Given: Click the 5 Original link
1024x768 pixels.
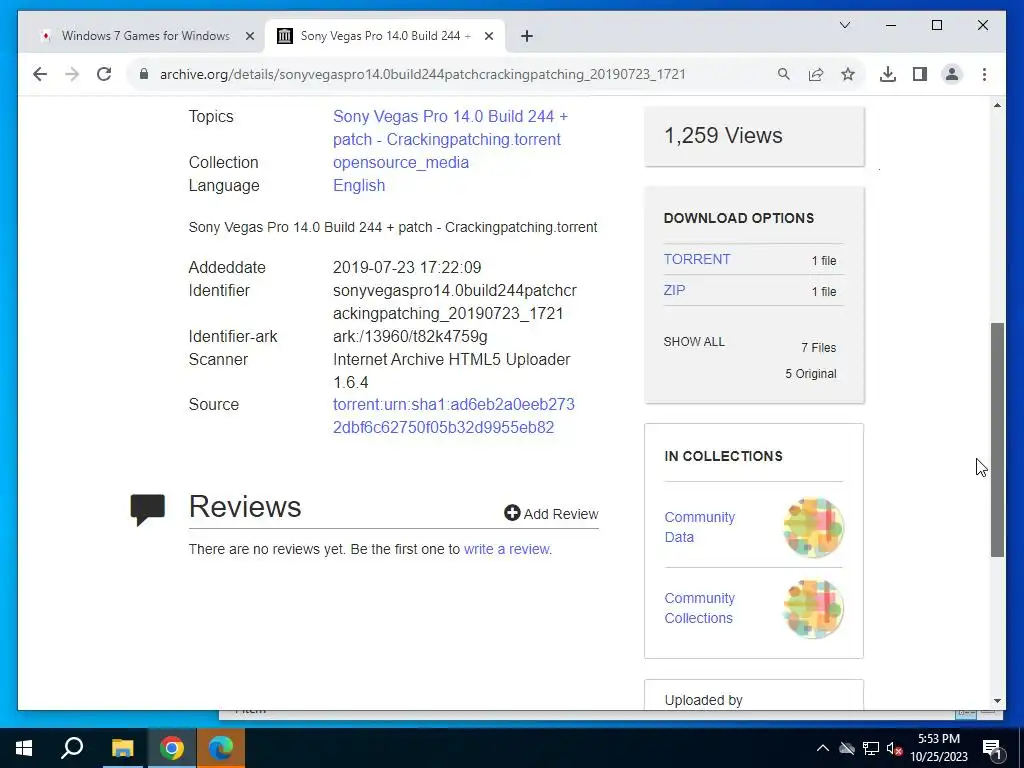Looking at the screenshot, I should pos(810,374).
